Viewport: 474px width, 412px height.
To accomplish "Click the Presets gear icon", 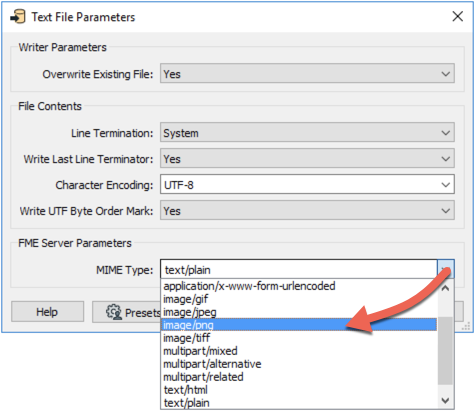I will click(x=114, y=312).
